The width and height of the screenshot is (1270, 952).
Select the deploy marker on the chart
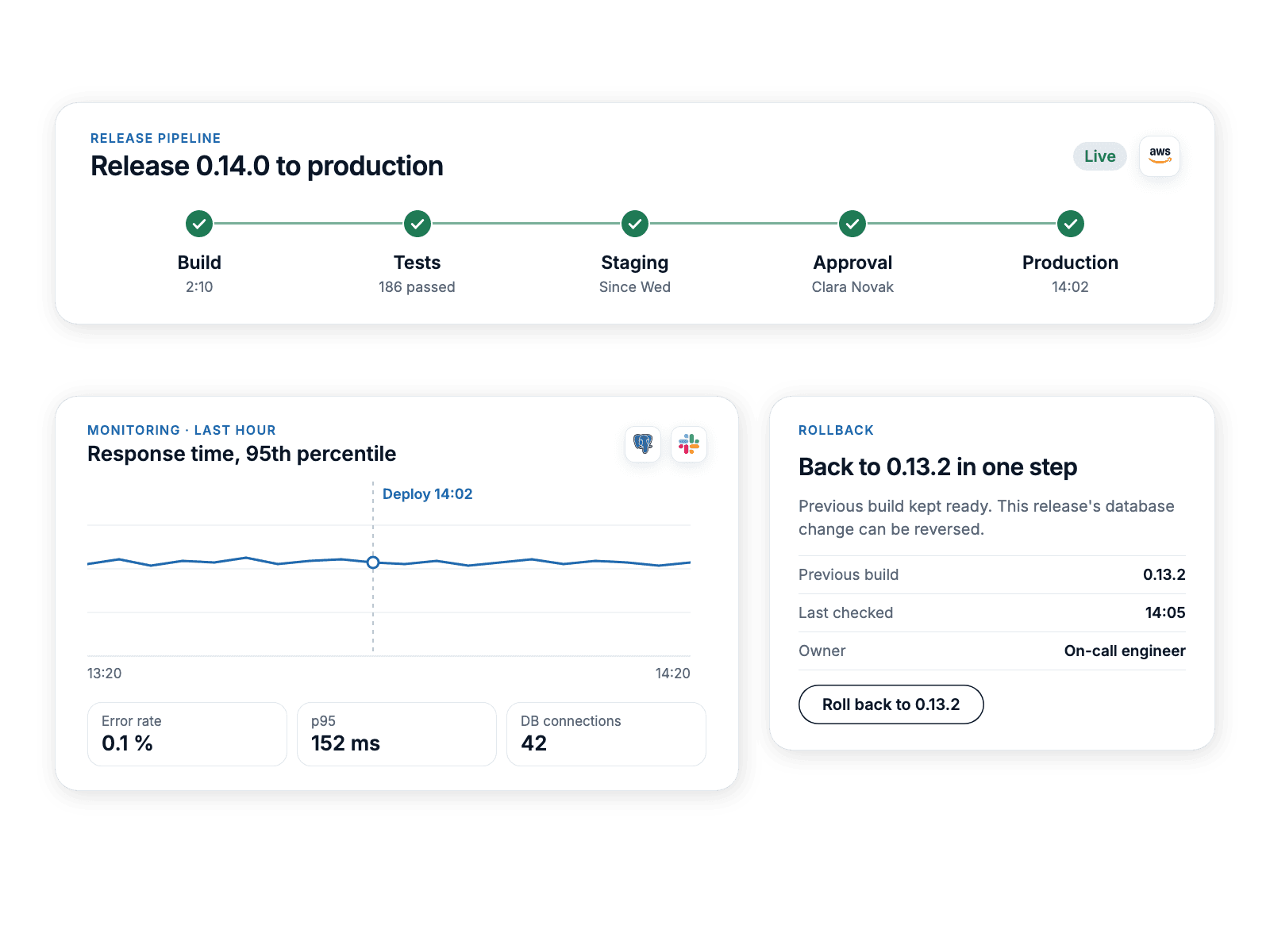coord(373,562)
